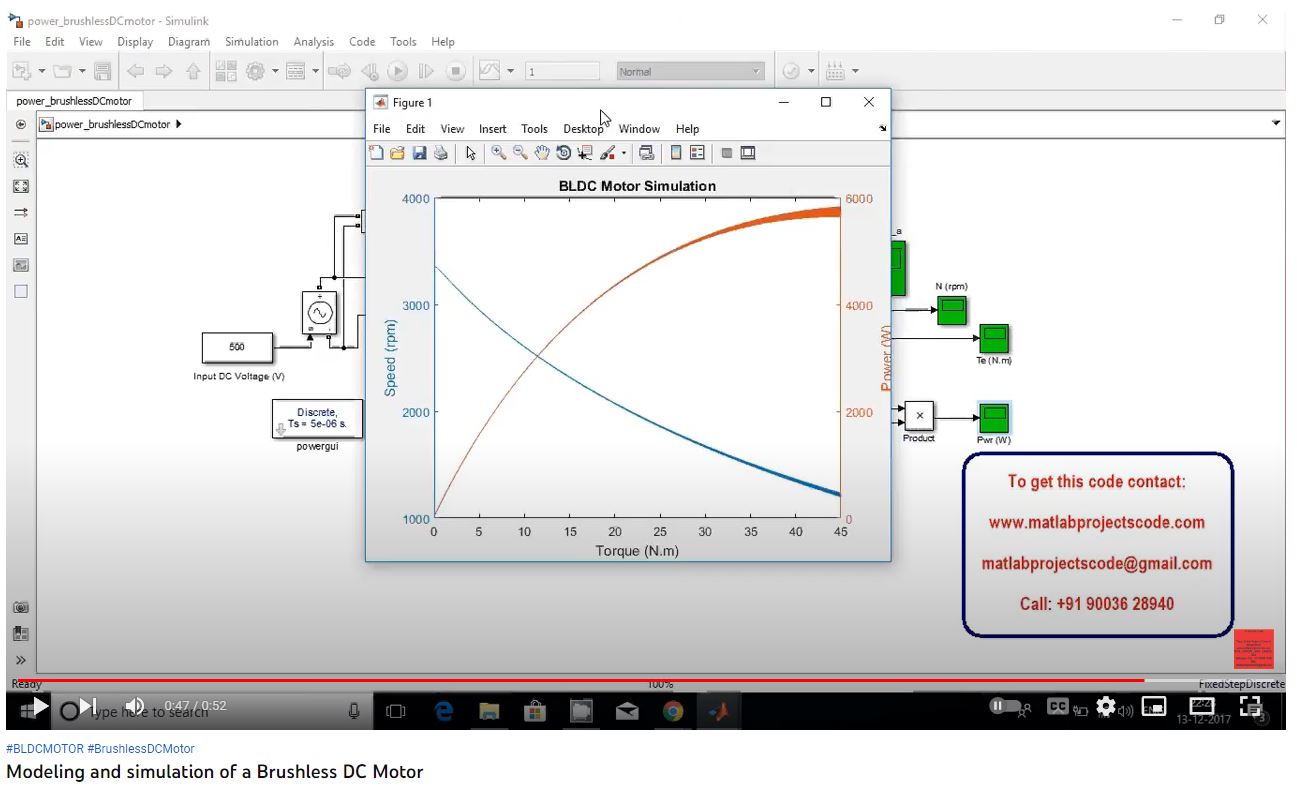Click the #BLDCMOTOR hashtag link
The image size is (1297, 791).
pyautogui.click(x=44, y=749)
